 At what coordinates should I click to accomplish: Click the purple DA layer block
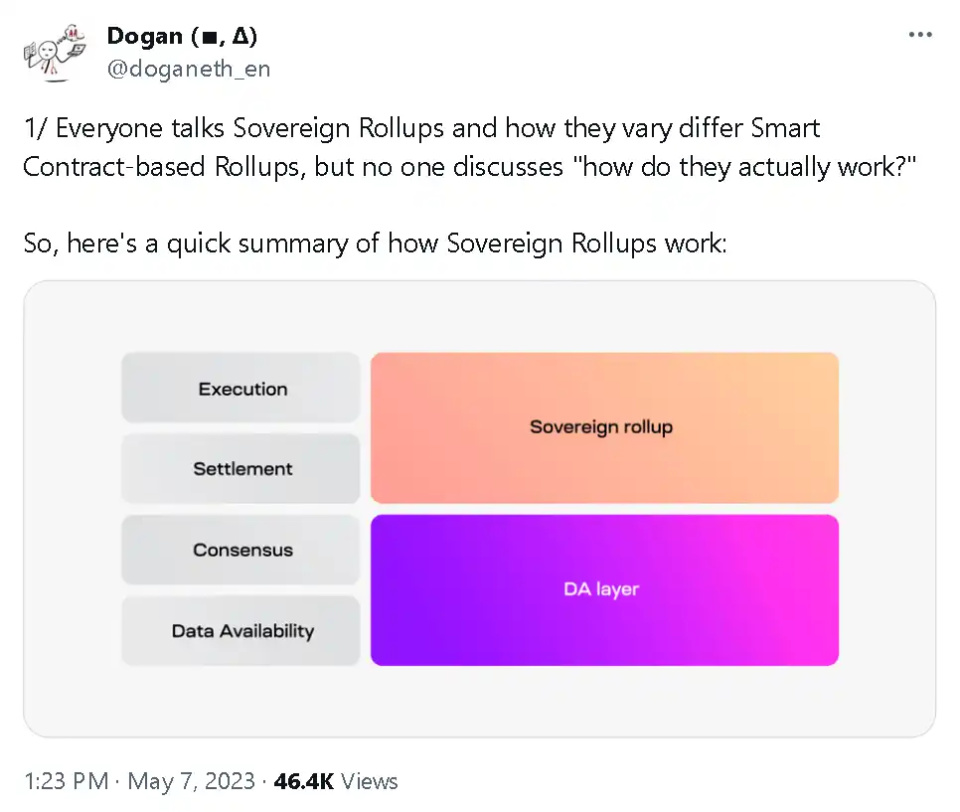[604, 590]
